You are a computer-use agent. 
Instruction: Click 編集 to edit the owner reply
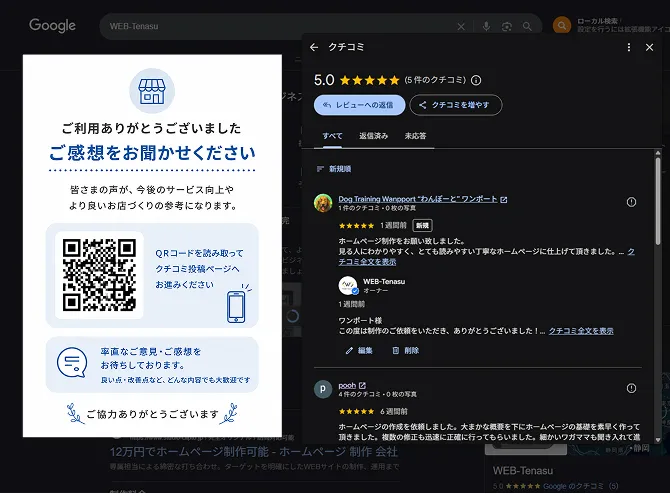pyautogui.click(x=359, y=351)
